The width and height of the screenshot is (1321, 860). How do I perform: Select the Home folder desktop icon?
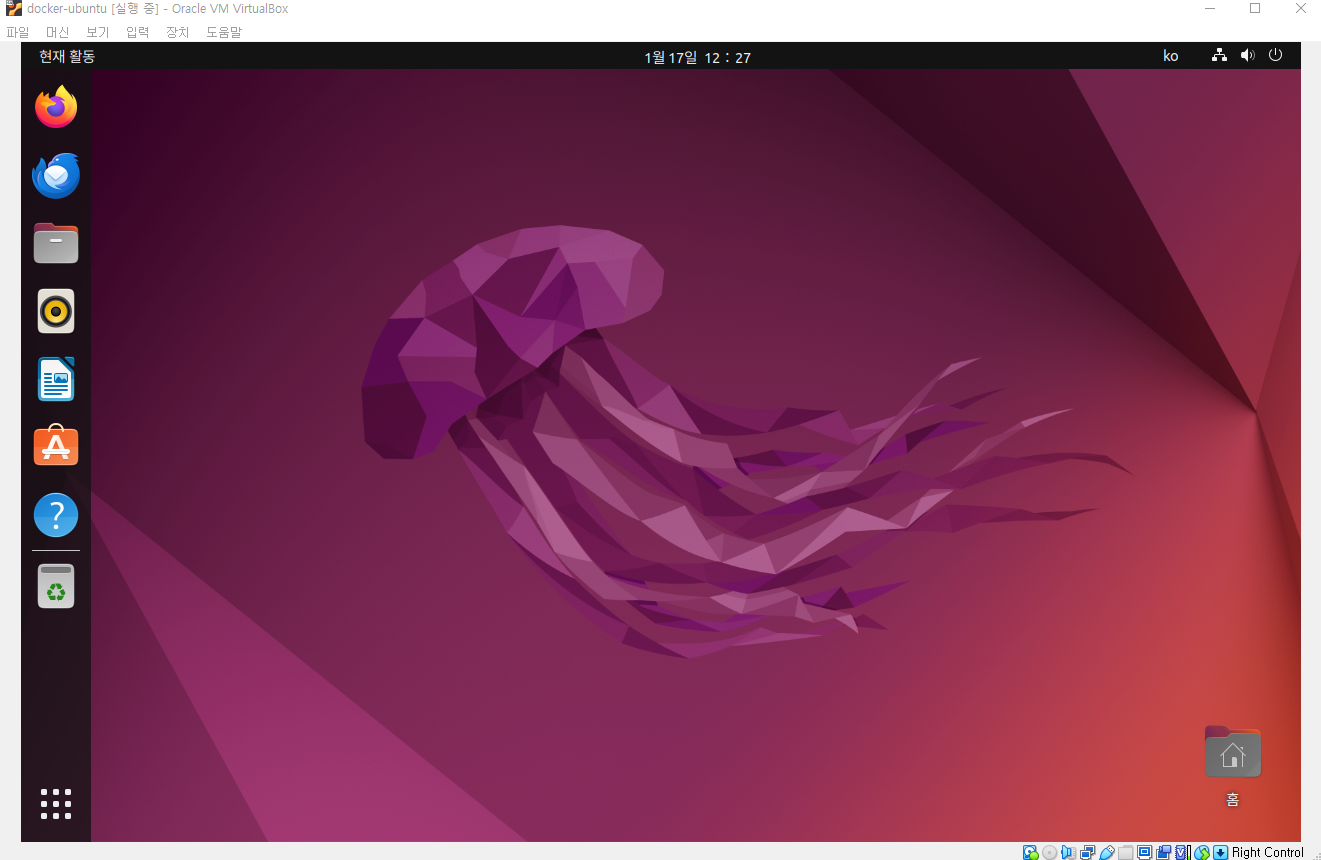[x=1233, y=752]
